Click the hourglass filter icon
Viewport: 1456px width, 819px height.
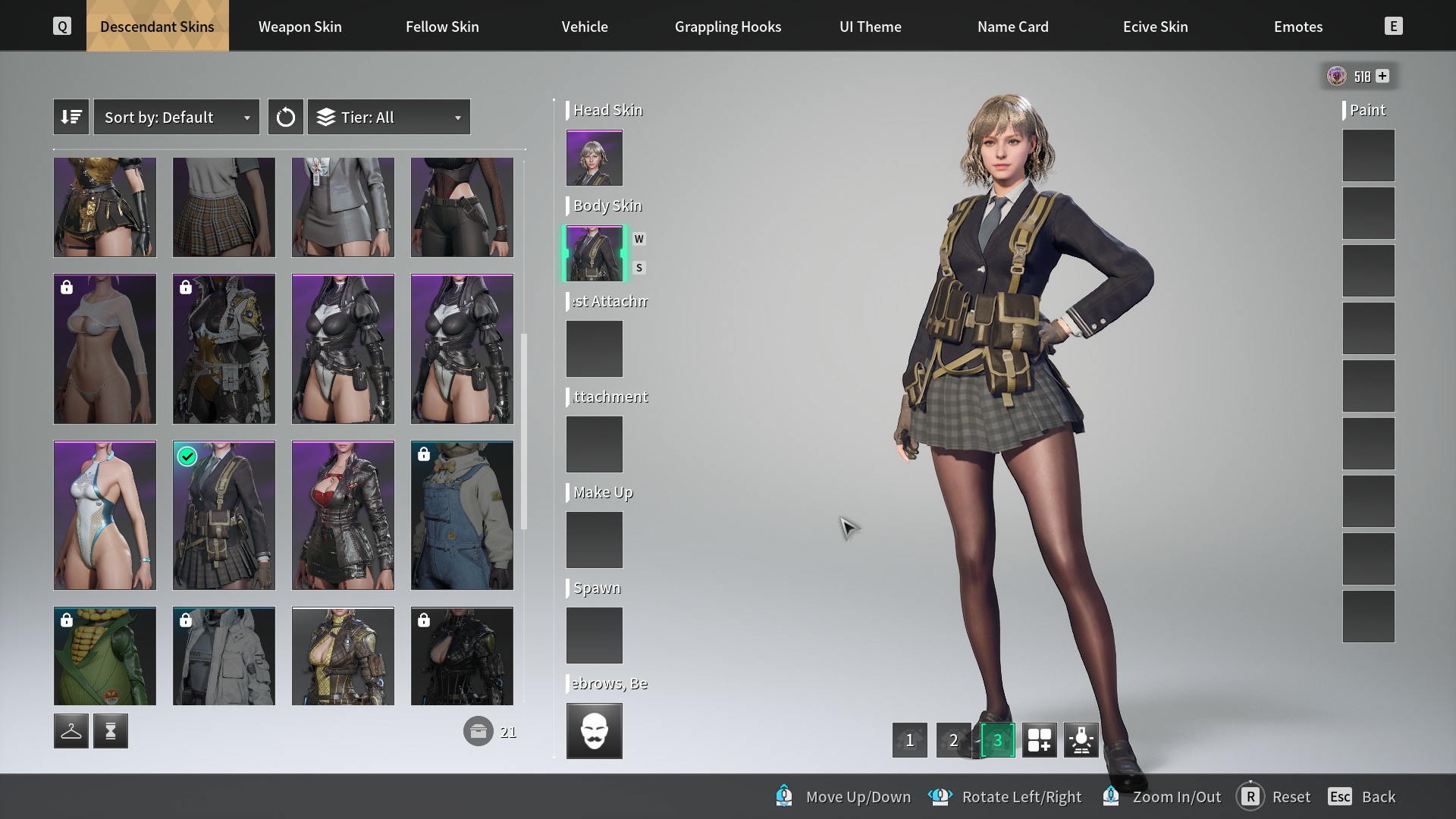pyautogui.click(x=111, y=731)
